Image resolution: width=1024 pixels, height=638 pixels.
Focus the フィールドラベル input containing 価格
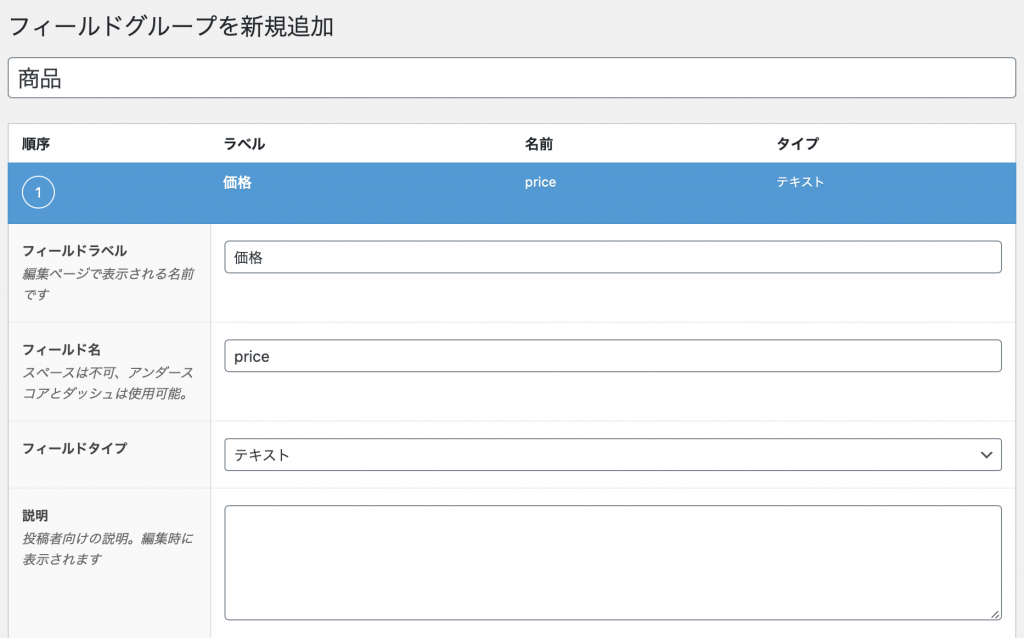pyautogui.click(x=612, y=257)
